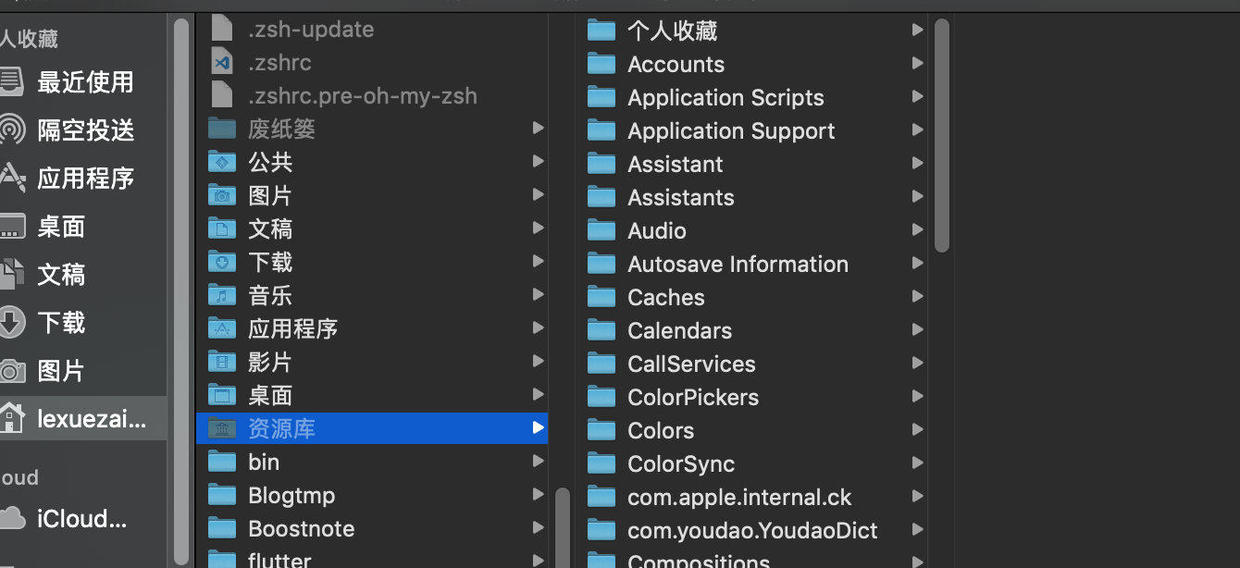Select Desktop (桌面) in sidebar
The width and height of the screenshot is (1240, 568).
coord(61,227)
